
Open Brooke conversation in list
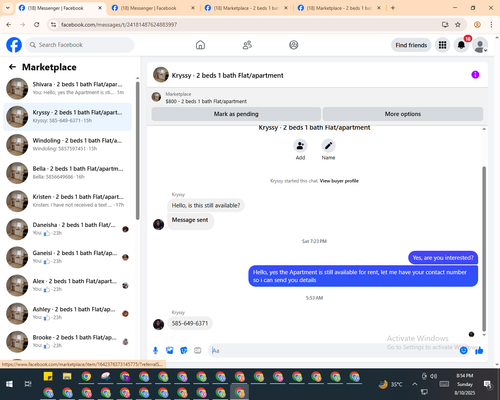67,341
